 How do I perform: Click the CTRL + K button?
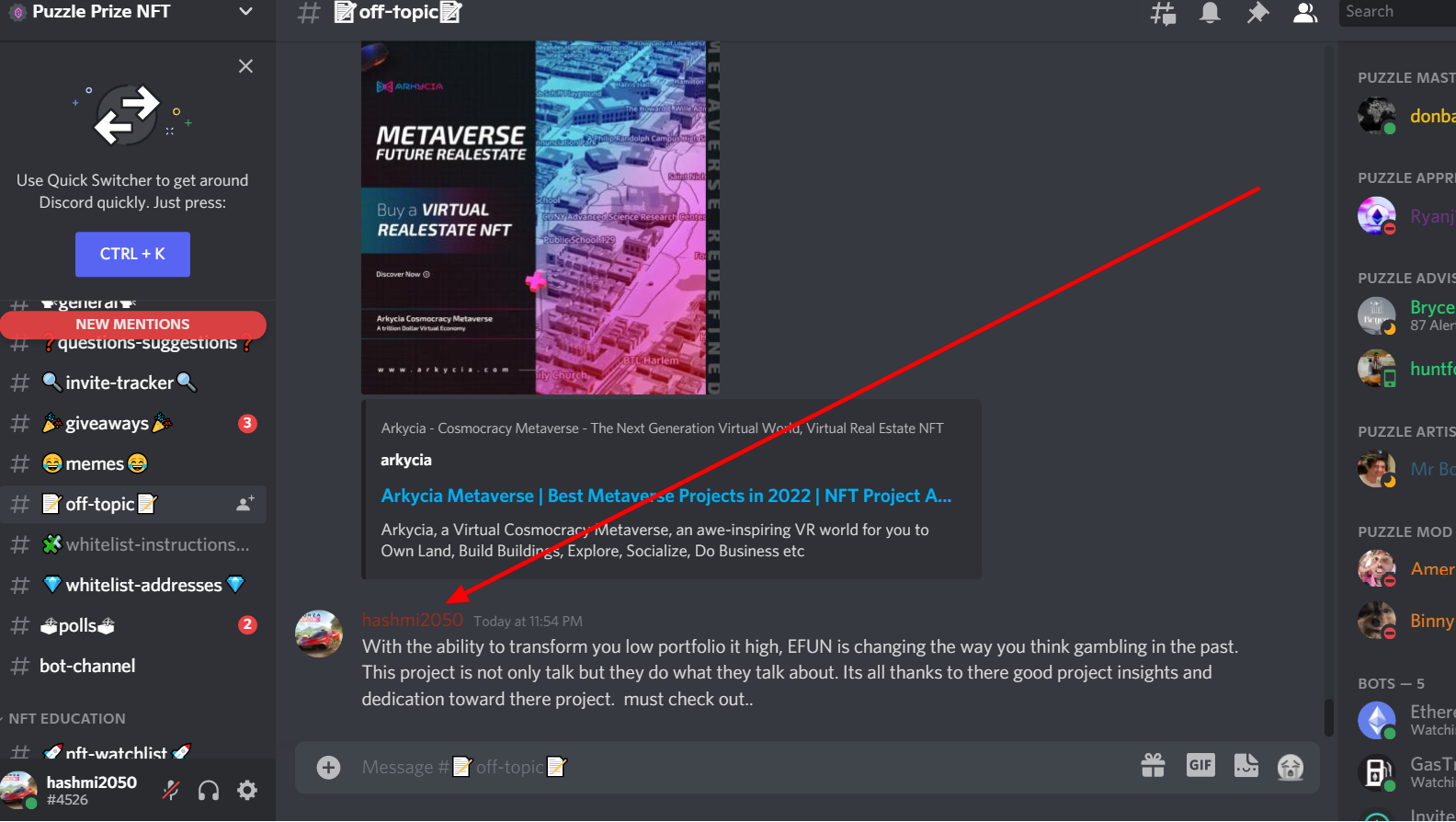point(132,254)
